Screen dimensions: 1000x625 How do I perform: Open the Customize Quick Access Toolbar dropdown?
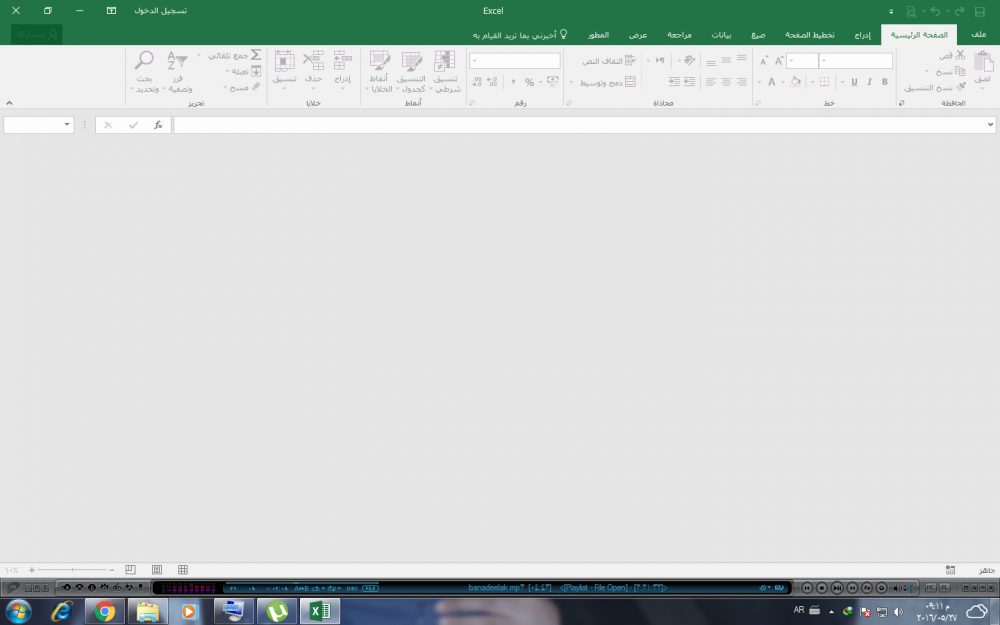[891, 11]
